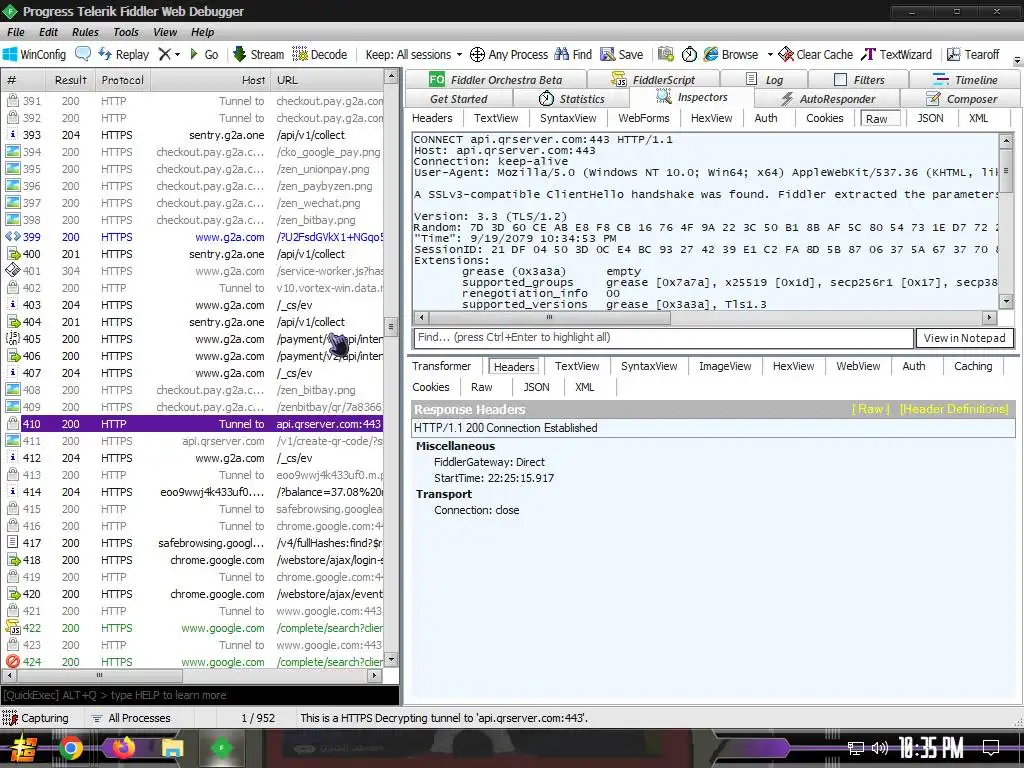Click the volume icon in system tray

coord(880,748)
